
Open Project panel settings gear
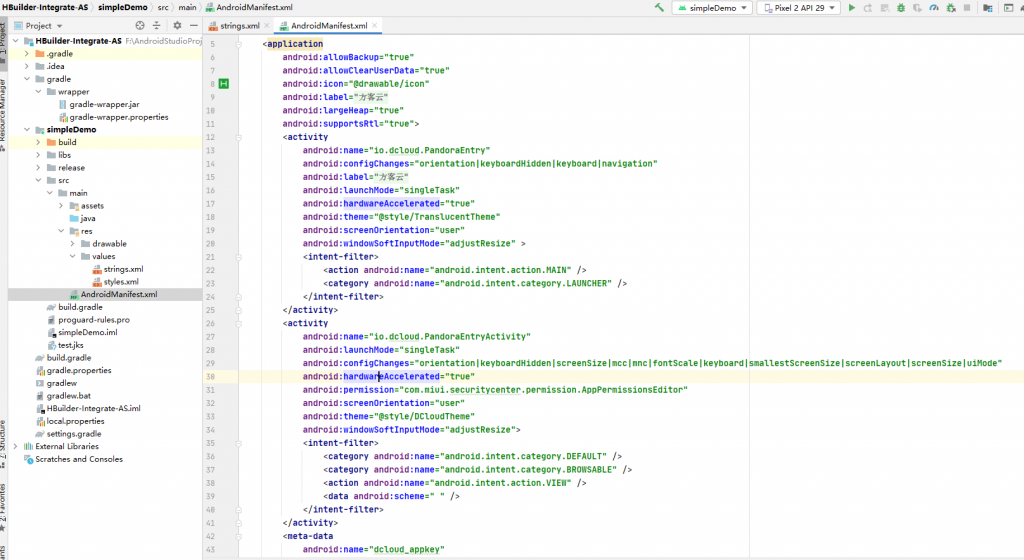[177, 25]
